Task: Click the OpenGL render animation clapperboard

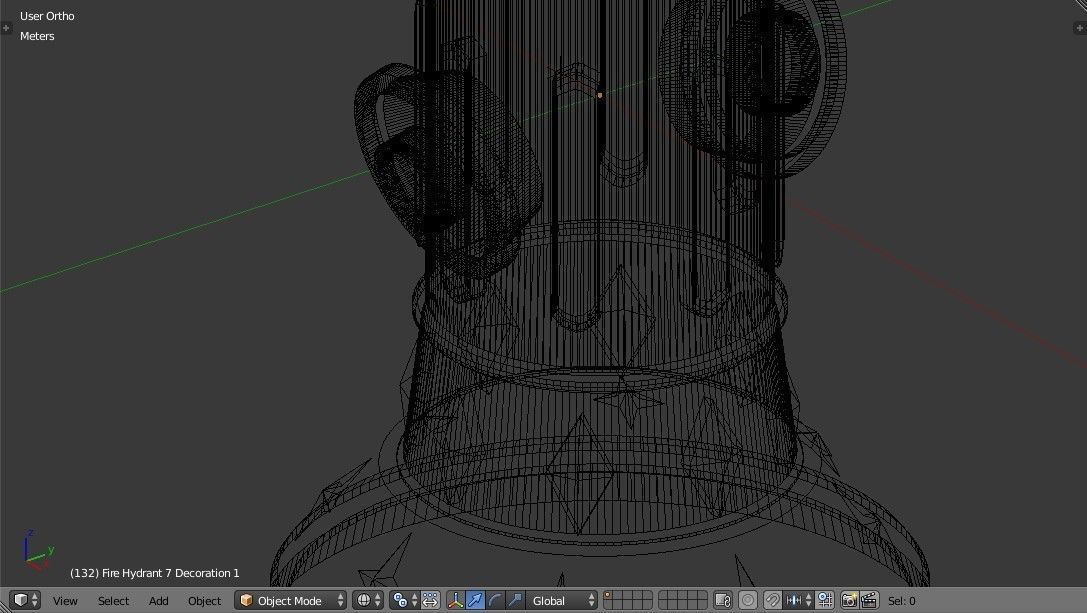Action: (x=869, y=601)
